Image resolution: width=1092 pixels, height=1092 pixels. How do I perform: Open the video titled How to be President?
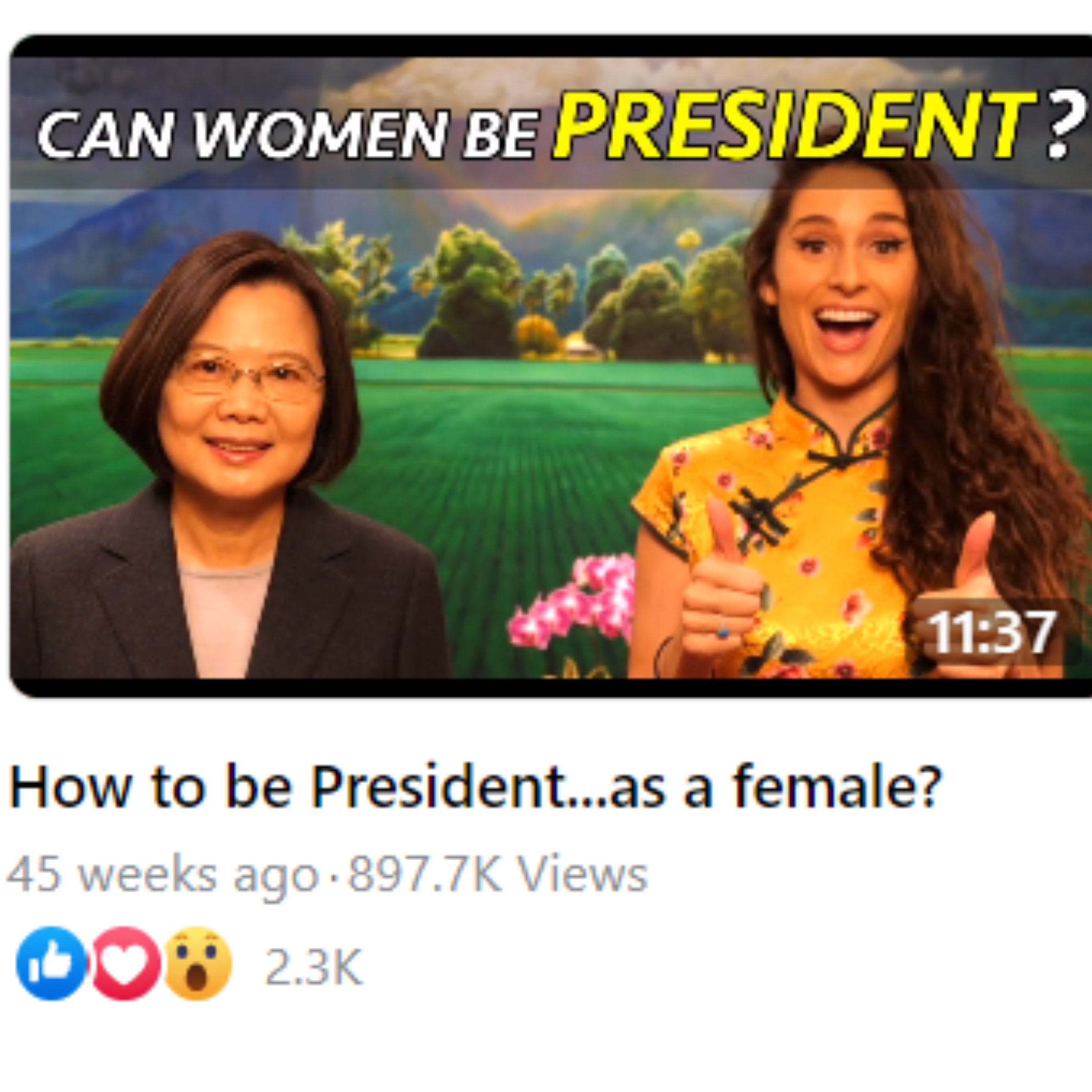click(475, 786)
